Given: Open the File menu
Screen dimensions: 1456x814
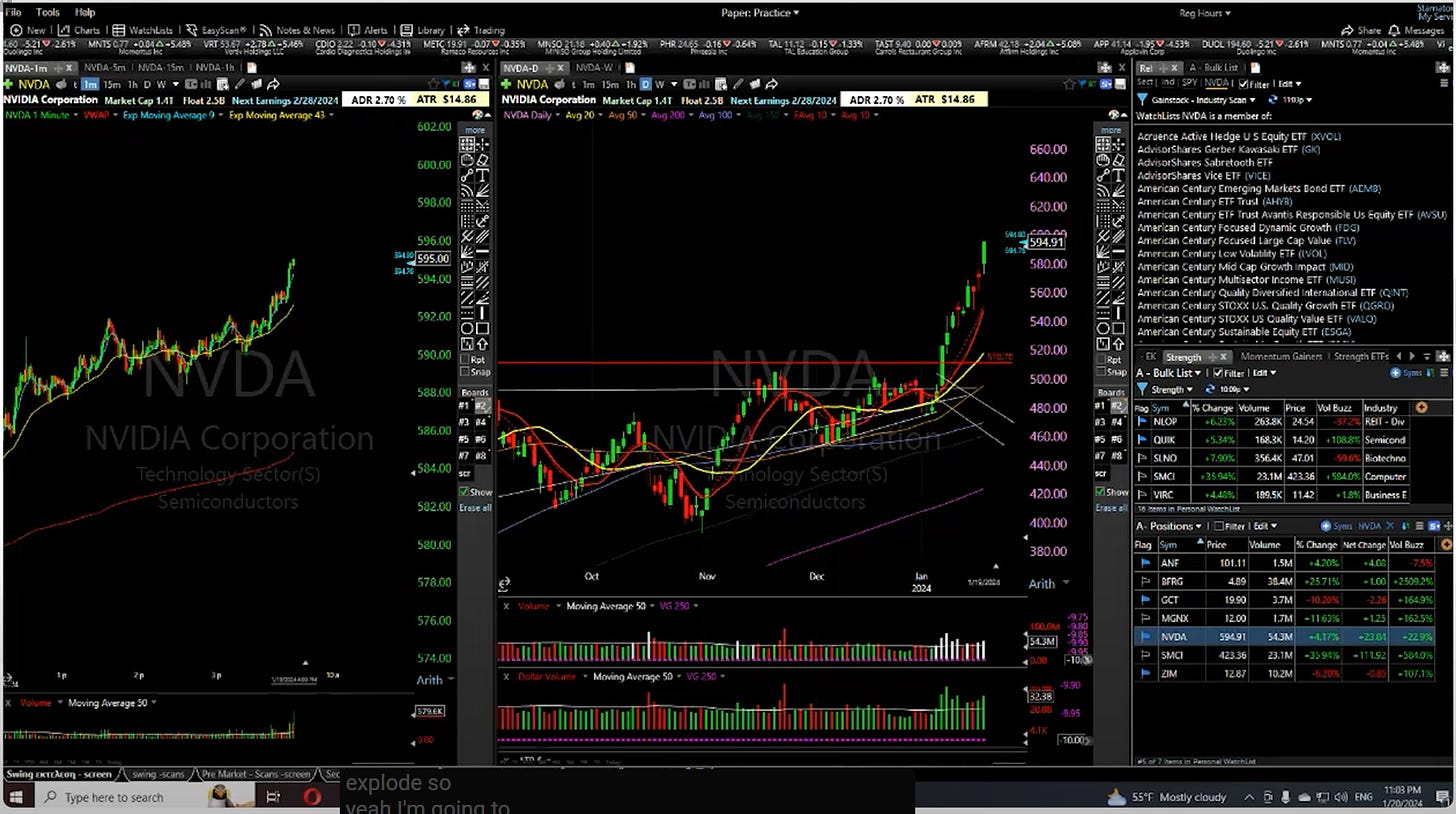Looking at the screenshot, I should coord(13,12).
